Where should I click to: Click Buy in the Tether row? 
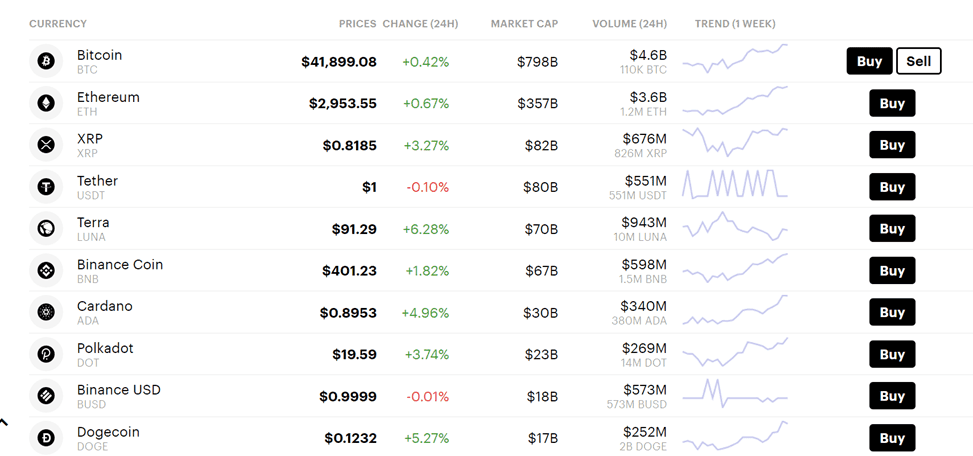(x=892, y=187)
